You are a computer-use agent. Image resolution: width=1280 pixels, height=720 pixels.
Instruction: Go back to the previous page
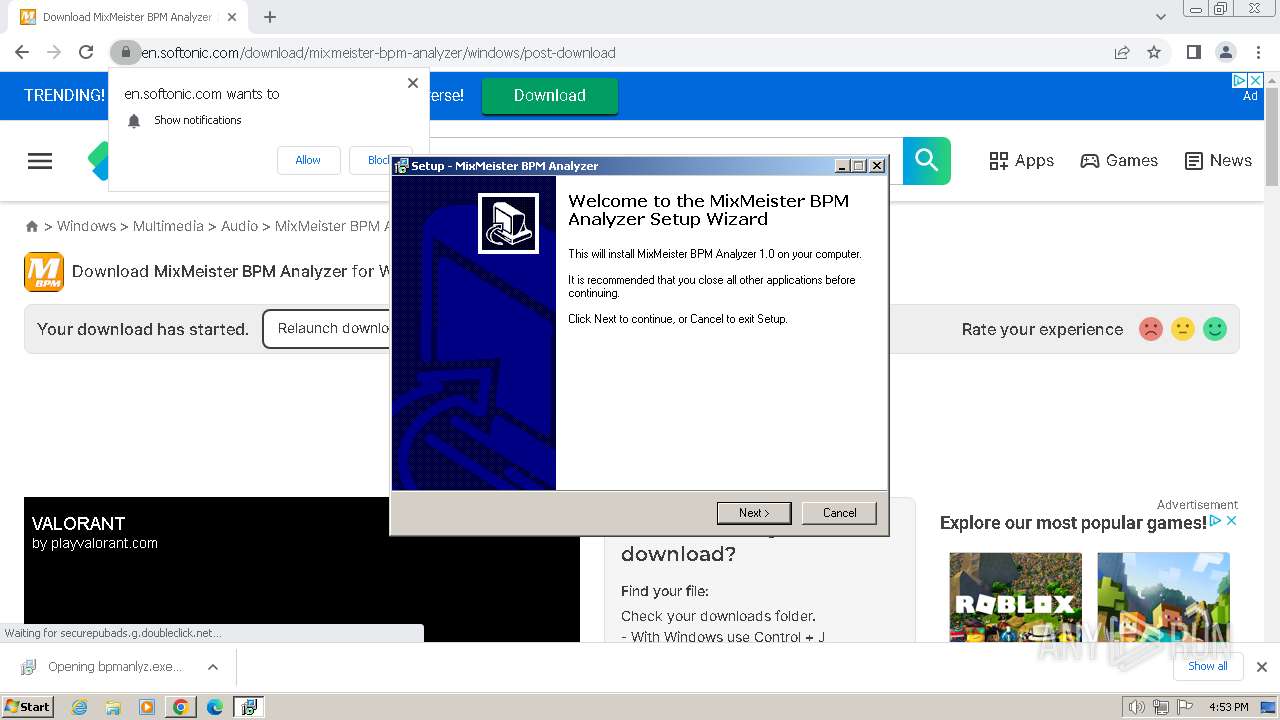tap(22, 52)
